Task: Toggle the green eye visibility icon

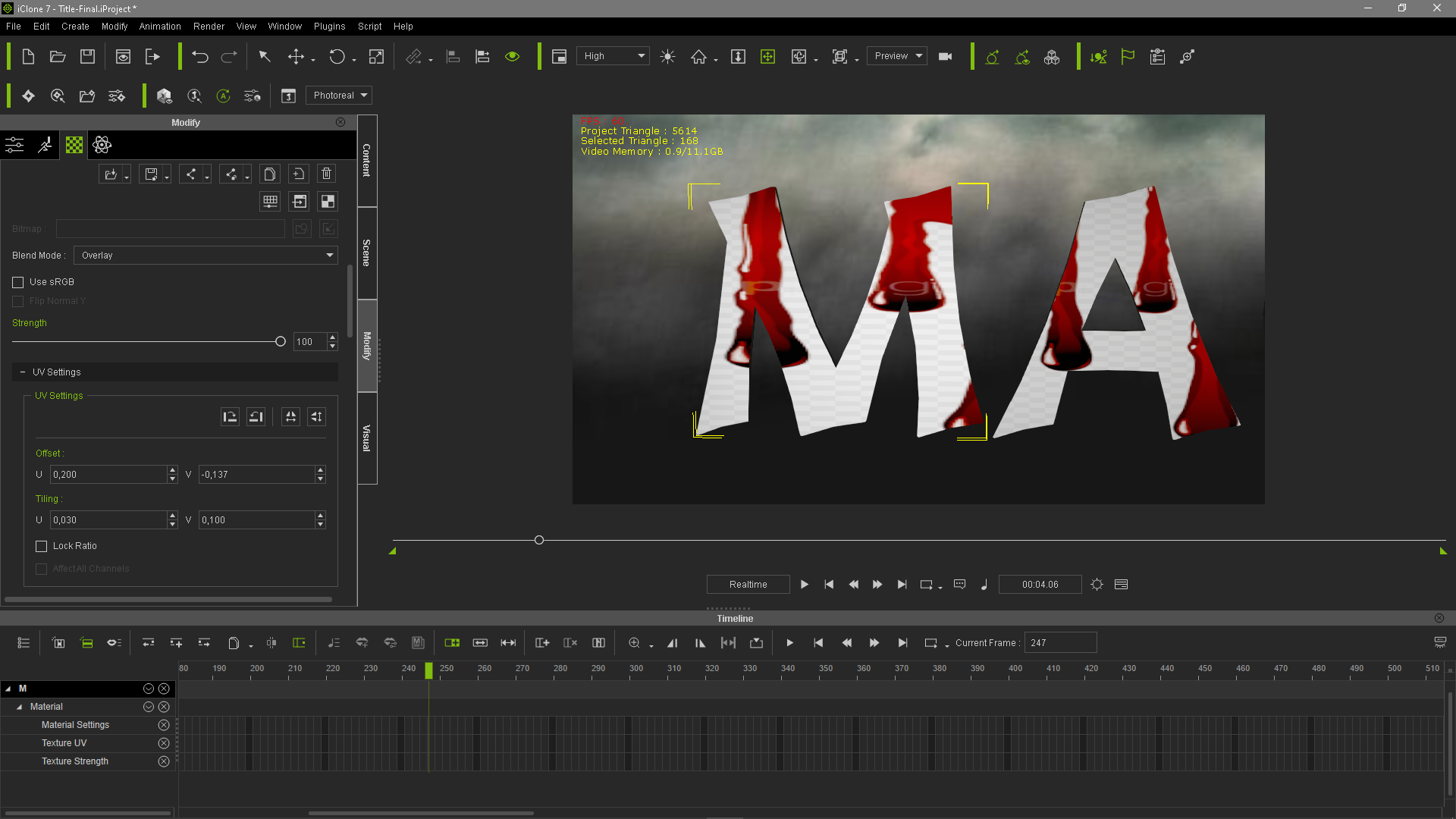Action: coord(512,56)
